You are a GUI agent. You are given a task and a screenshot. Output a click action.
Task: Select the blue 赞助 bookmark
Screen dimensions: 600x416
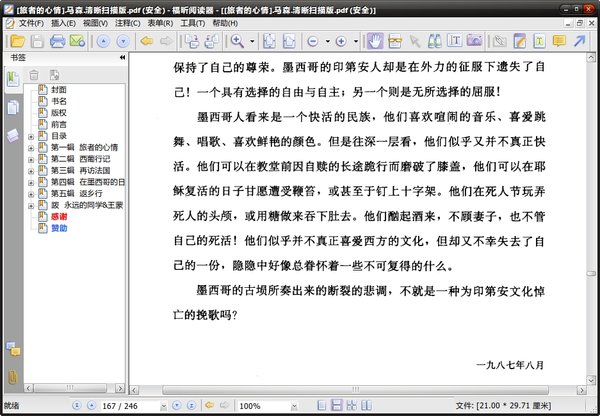click(59, 228)
